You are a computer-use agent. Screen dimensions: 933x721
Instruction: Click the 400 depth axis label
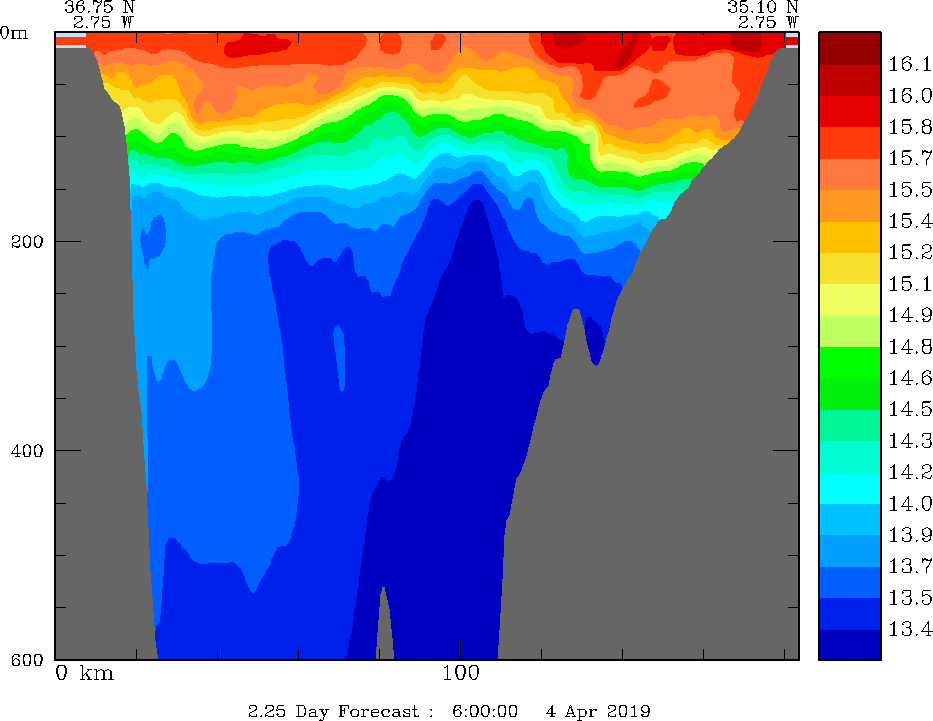coord(27,450)
